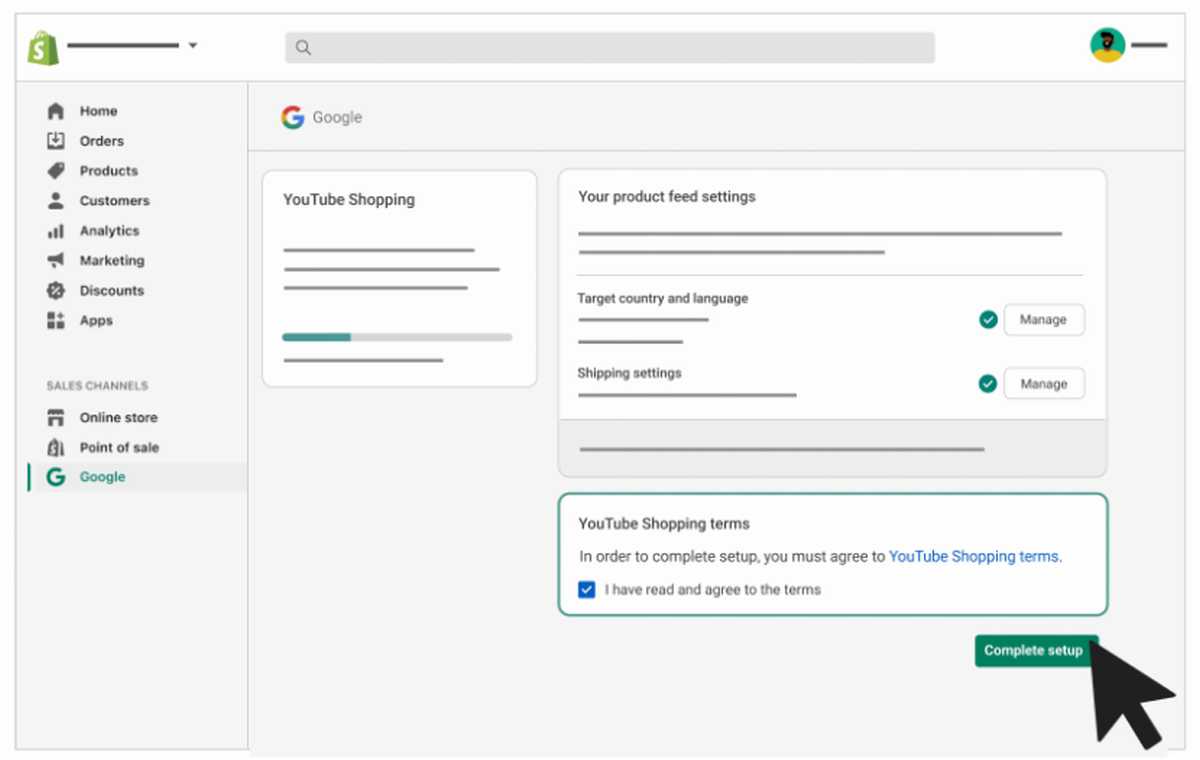The height and width of the screenshot is (760, 1200).
Task: Select Google in sales channels
Action: [x=102, y=478]
